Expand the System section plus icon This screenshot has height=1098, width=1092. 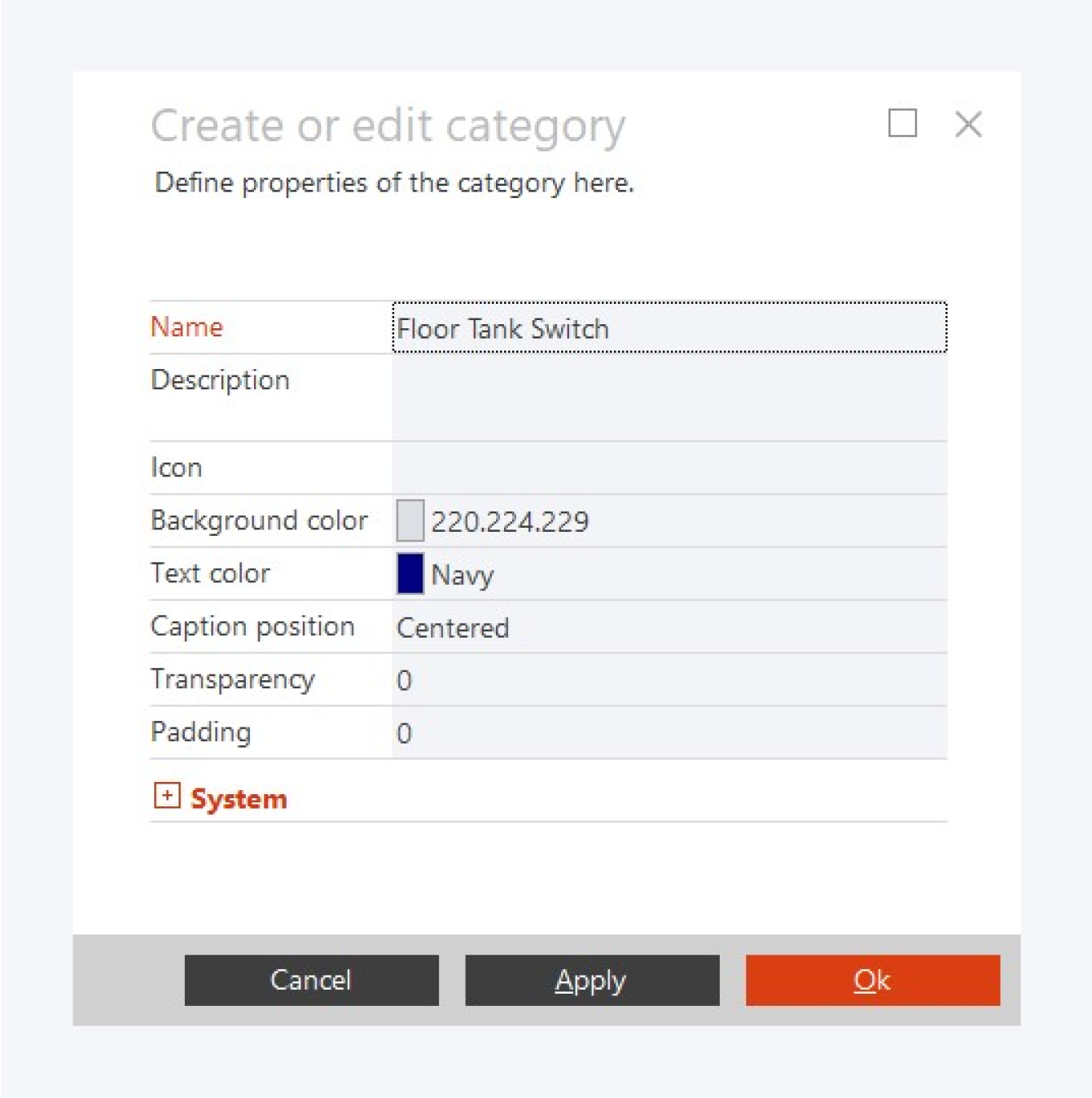pyautogui.click(x=167, y=796)
